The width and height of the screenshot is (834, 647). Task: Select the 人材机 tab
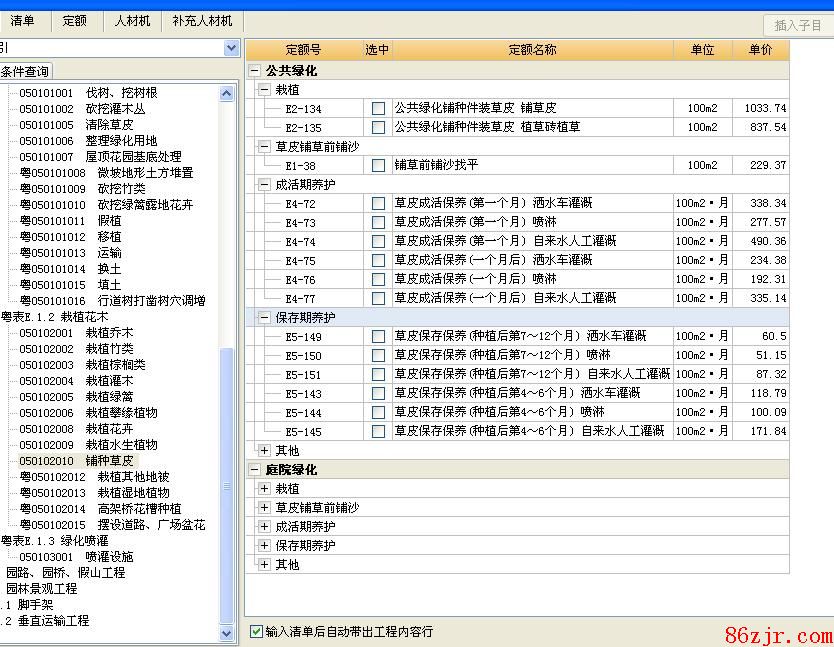click(132, 20)
